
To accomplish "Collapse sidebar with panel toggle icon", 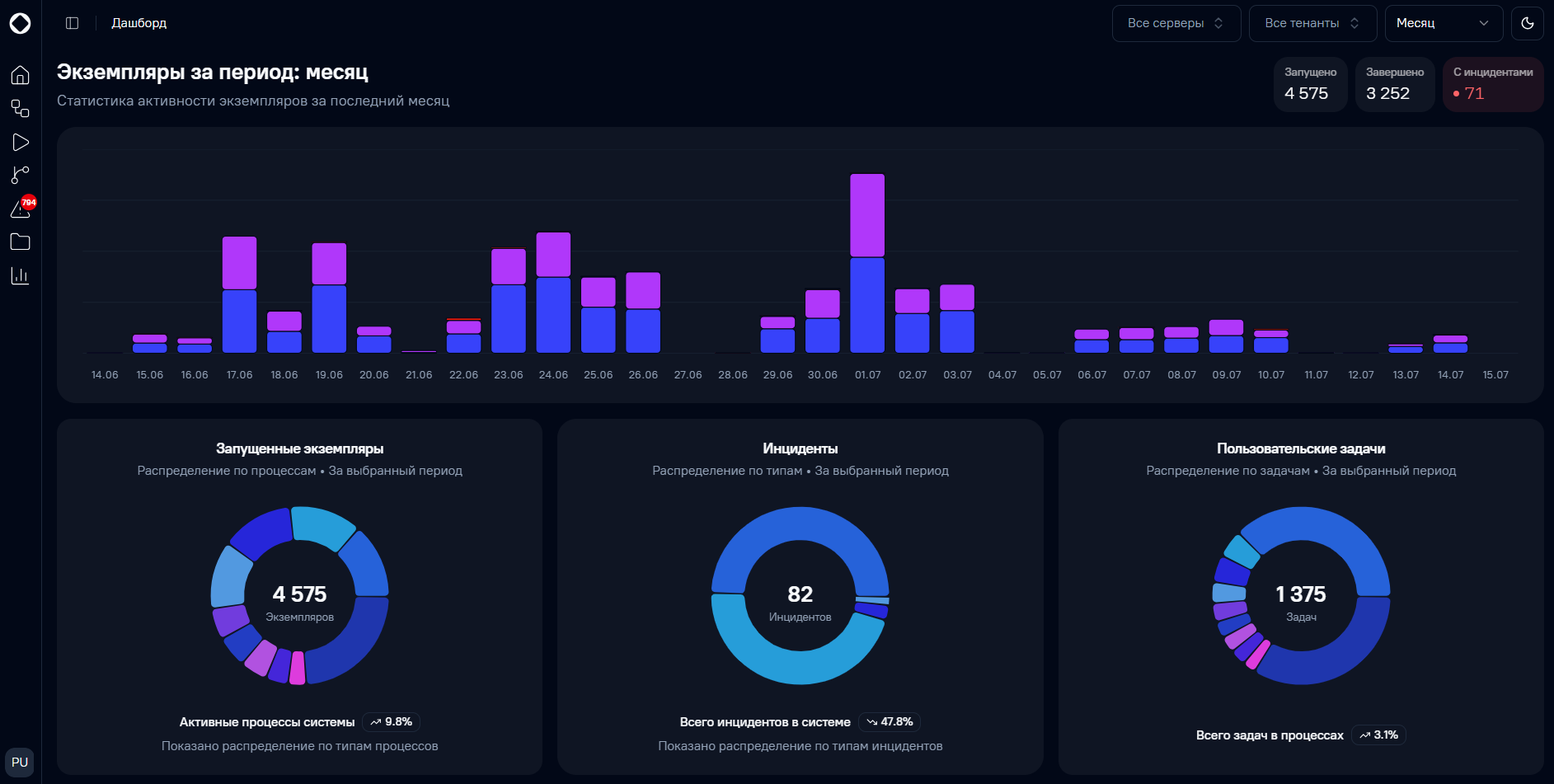I will (x=73, y=23).
